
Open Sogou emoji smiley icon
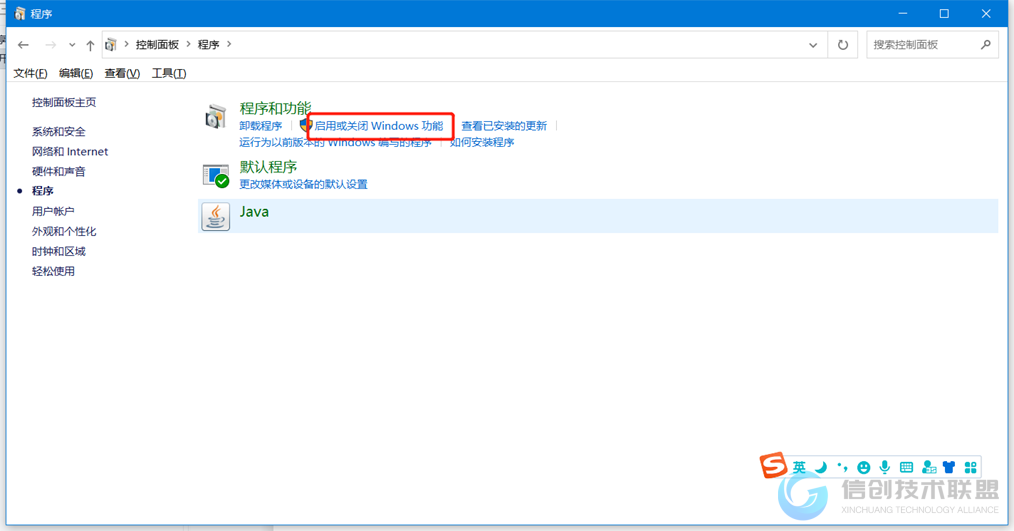(x=863, y=467)
